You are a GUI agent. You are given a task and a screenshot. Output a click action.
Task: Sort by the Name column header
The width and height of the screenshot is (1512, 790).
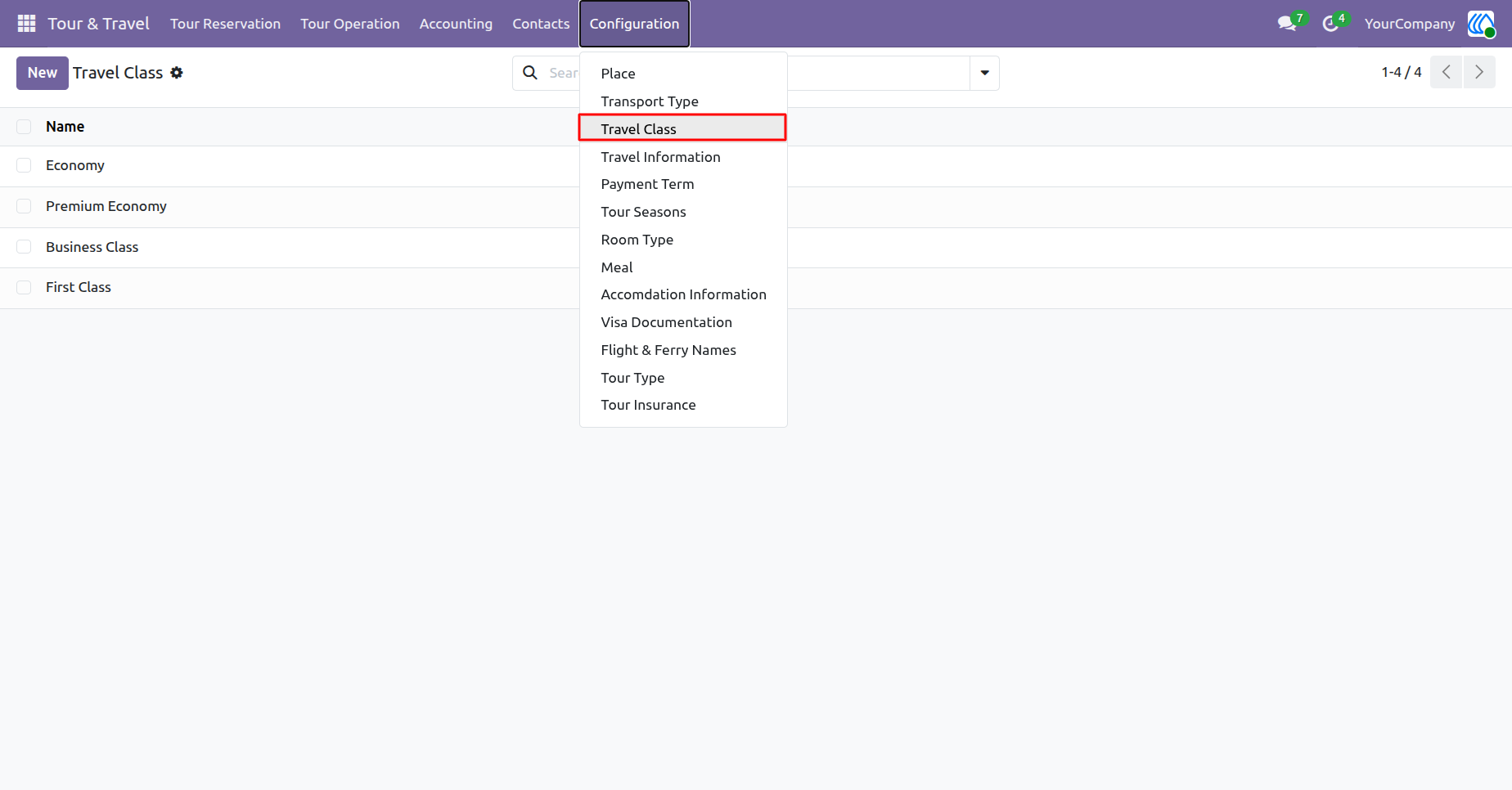[65, 127]
